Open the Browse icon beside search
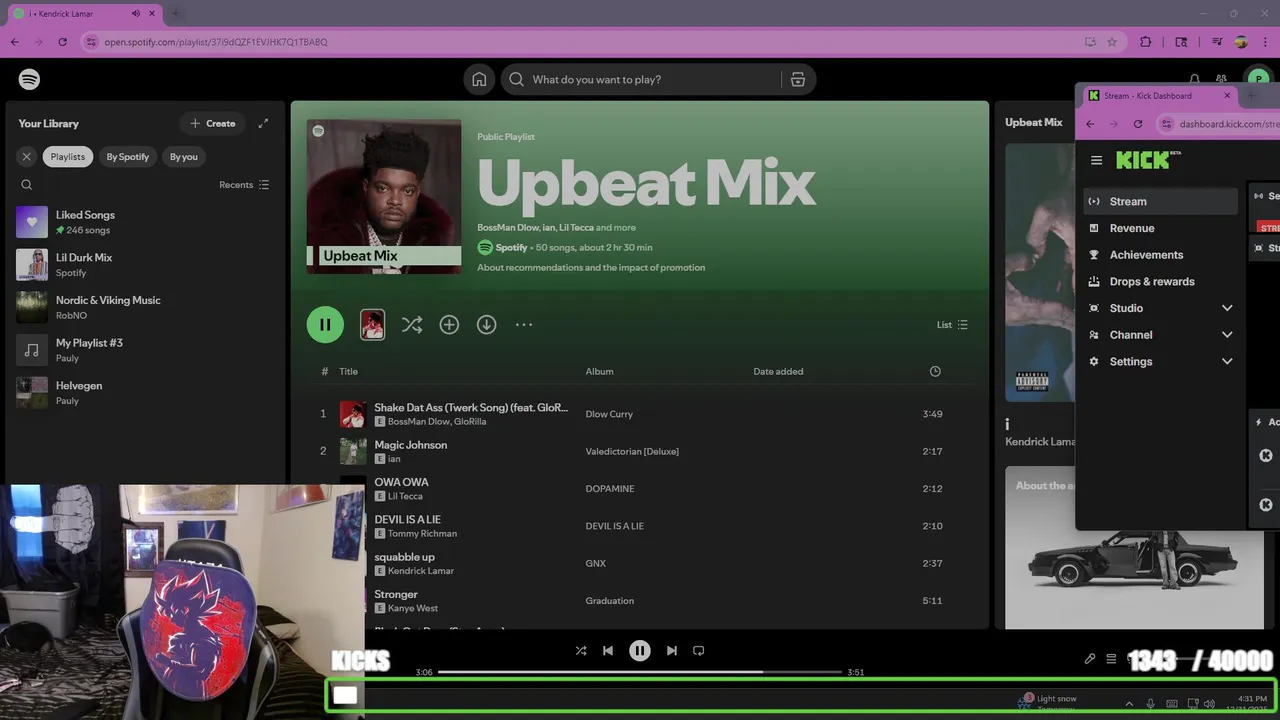Viewport: 1280px width, 720px height. (798, 79)
